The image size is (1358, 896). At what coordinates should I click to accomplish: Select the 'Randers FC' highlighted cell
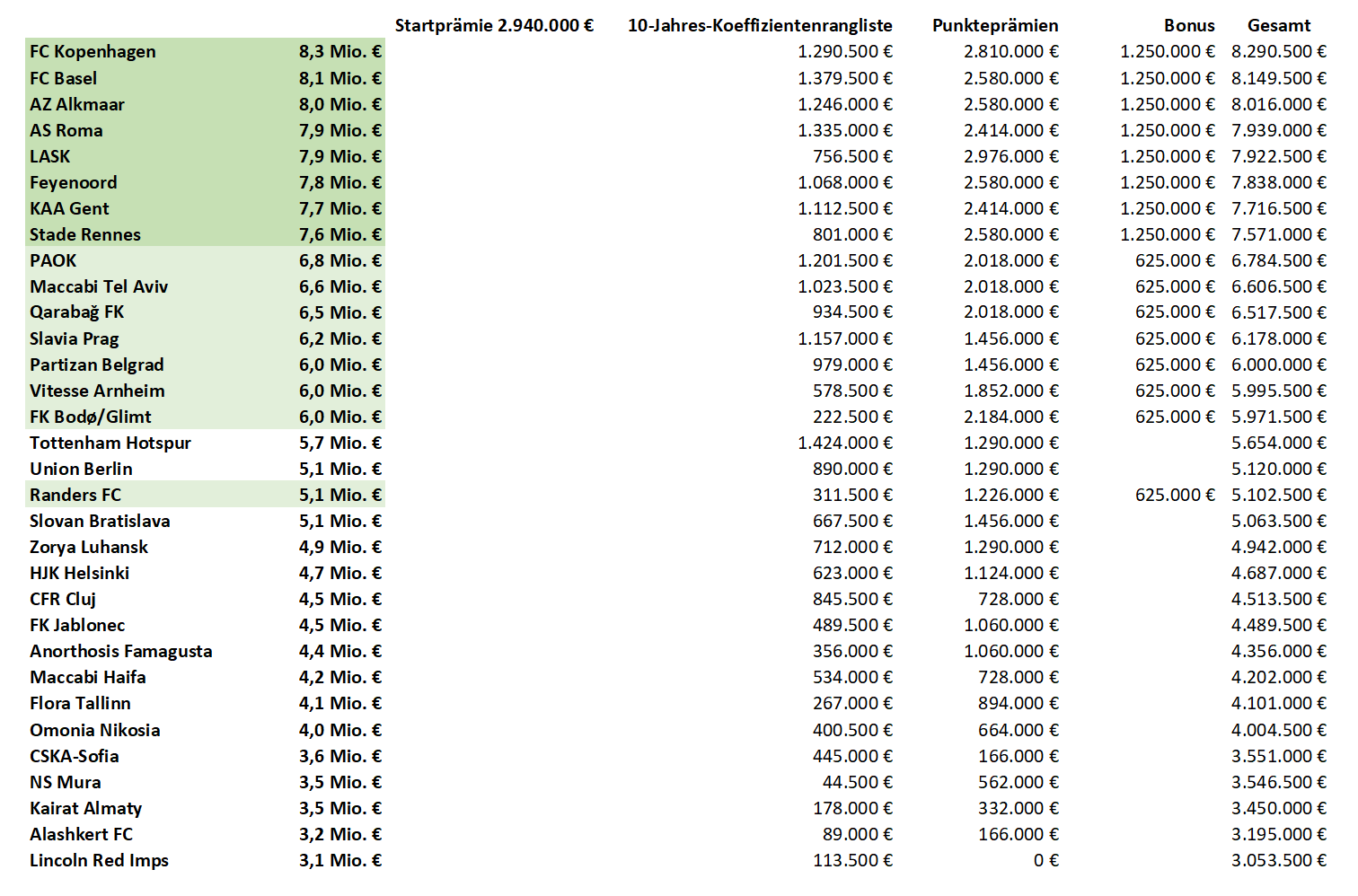[x=75, y=495]
